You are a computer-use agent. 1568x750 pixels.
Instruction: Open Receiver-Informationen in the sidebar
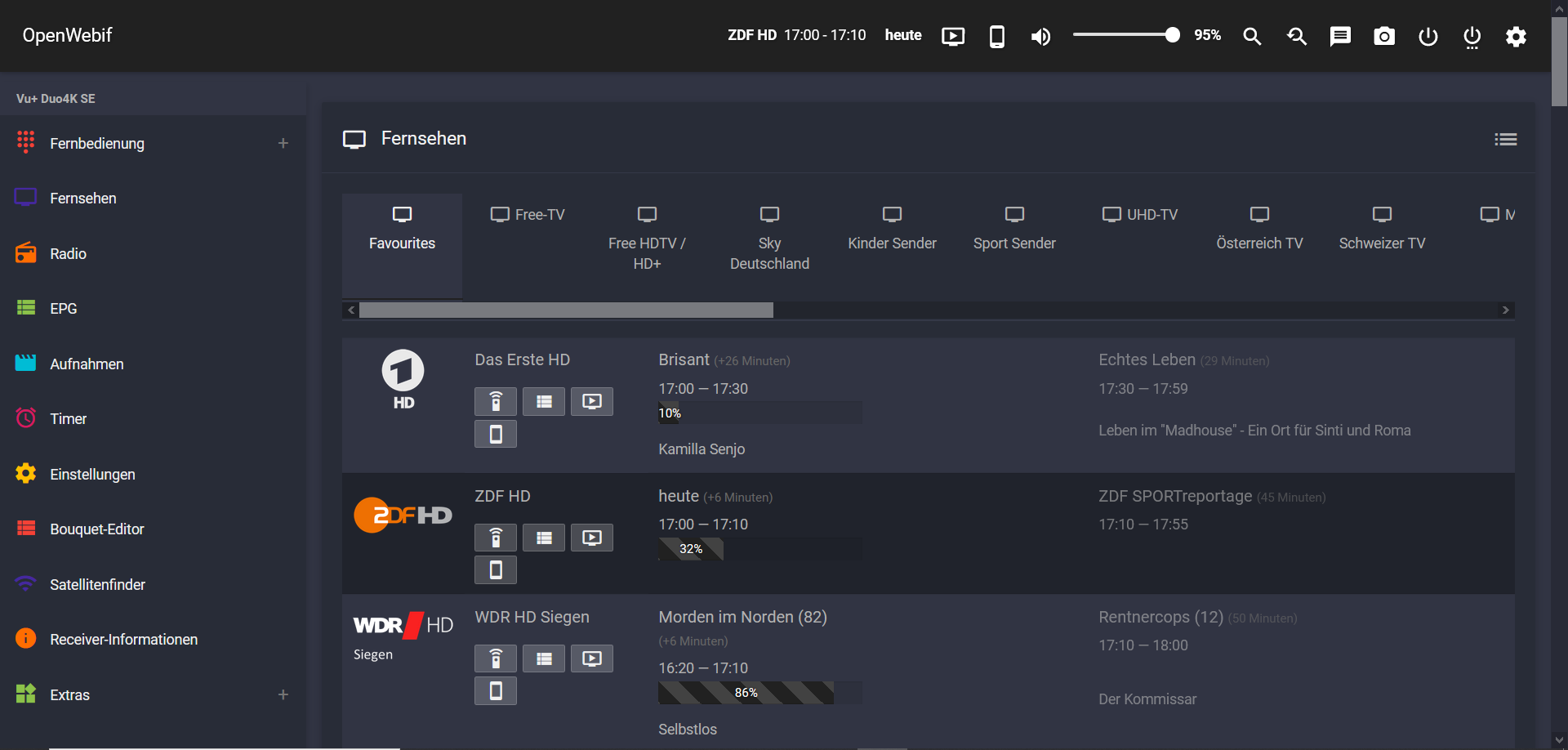[x=123, y=639]
